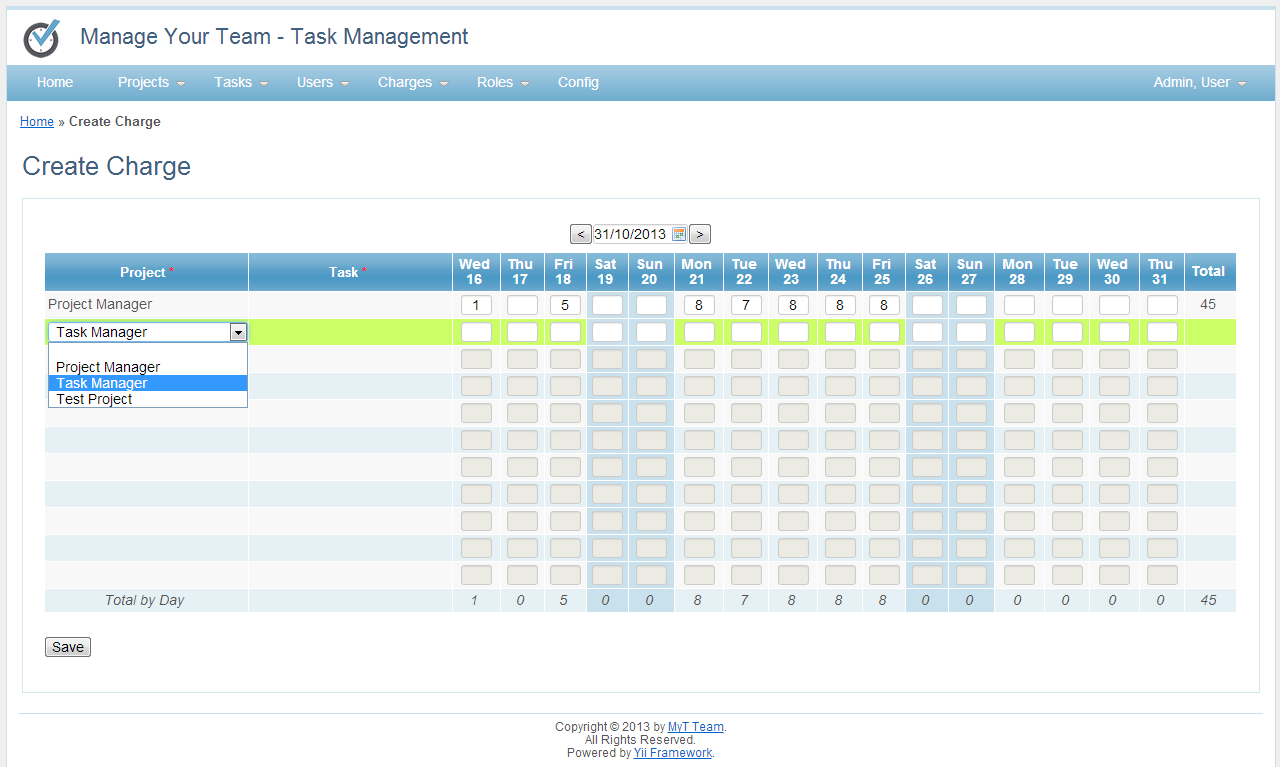
Task: Open the Admin, User account menu
Action: (1192, 82)
